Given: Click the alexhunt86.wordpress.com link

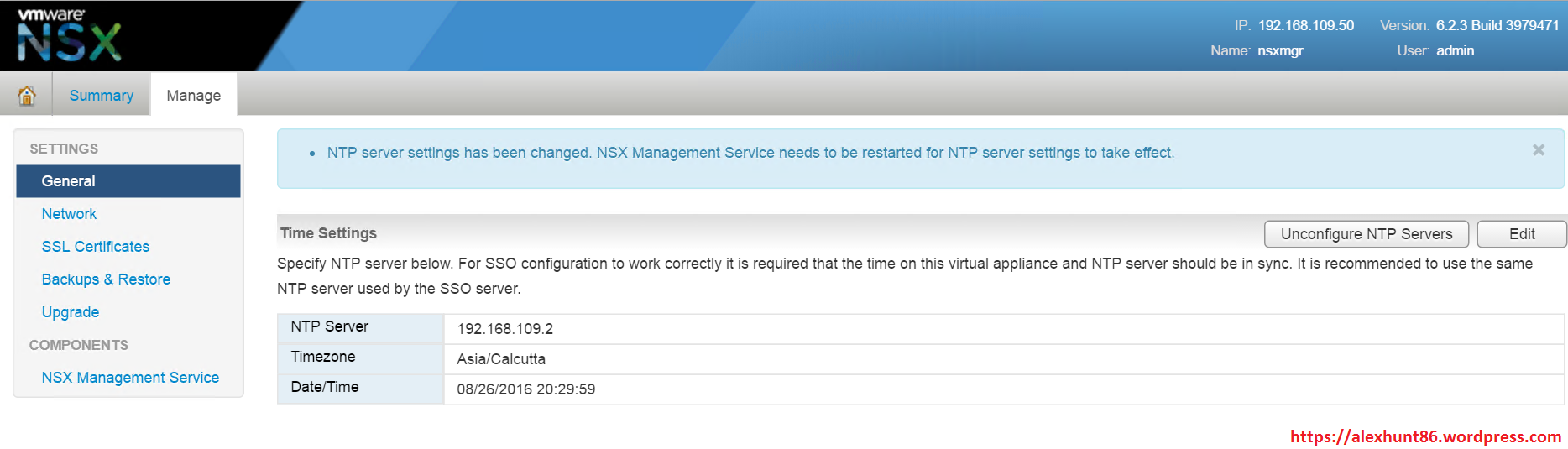Looking at the screenshot, I should click(1425, 436).
